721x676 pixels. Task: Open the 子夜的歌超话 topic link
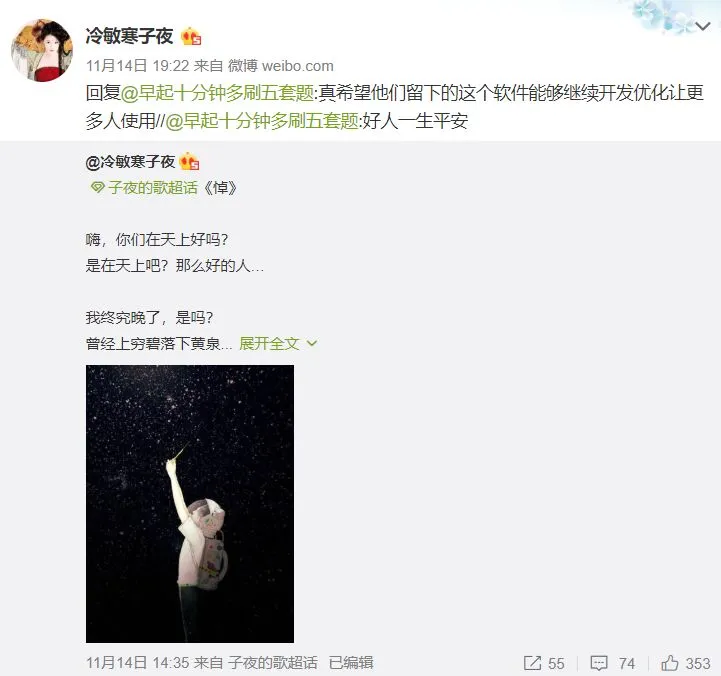click(x=153, y=188)
